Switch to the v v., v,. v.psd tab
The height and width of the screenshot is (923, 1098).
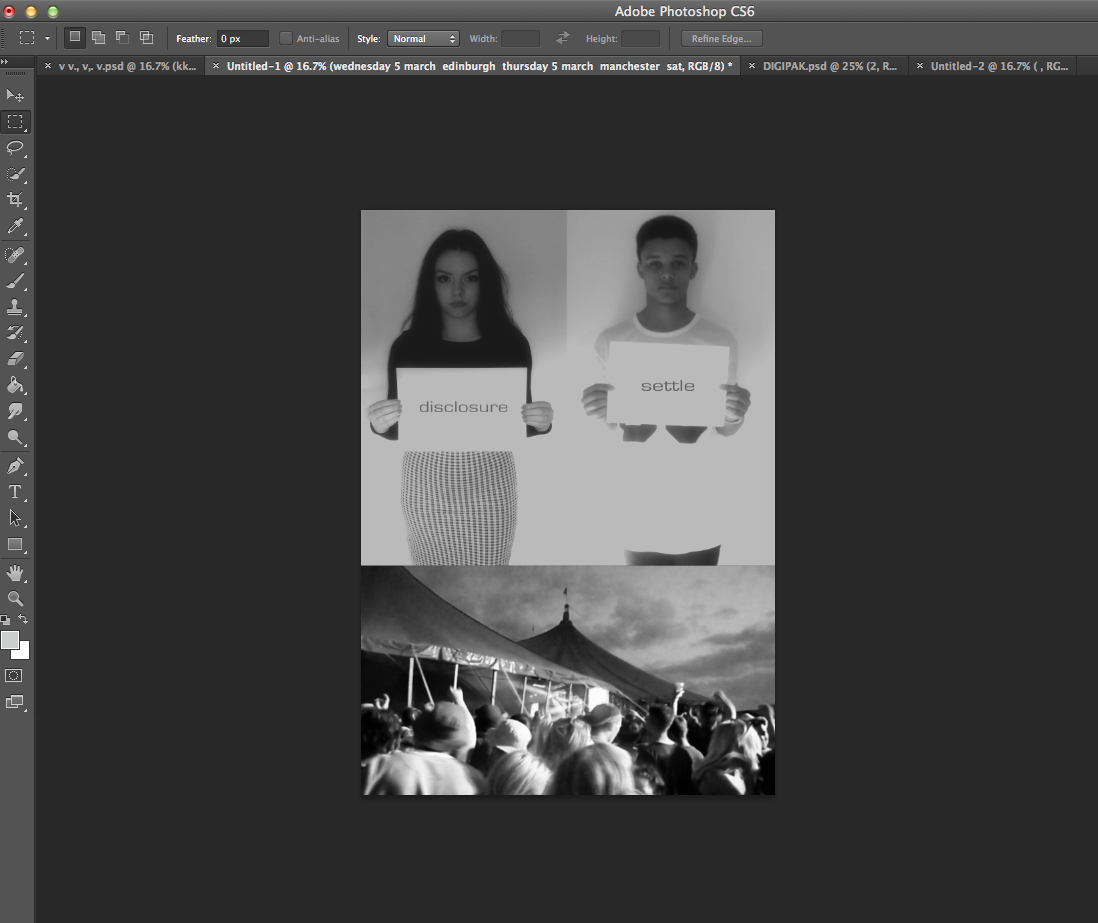pyautogui.click(x=127, y=66)
